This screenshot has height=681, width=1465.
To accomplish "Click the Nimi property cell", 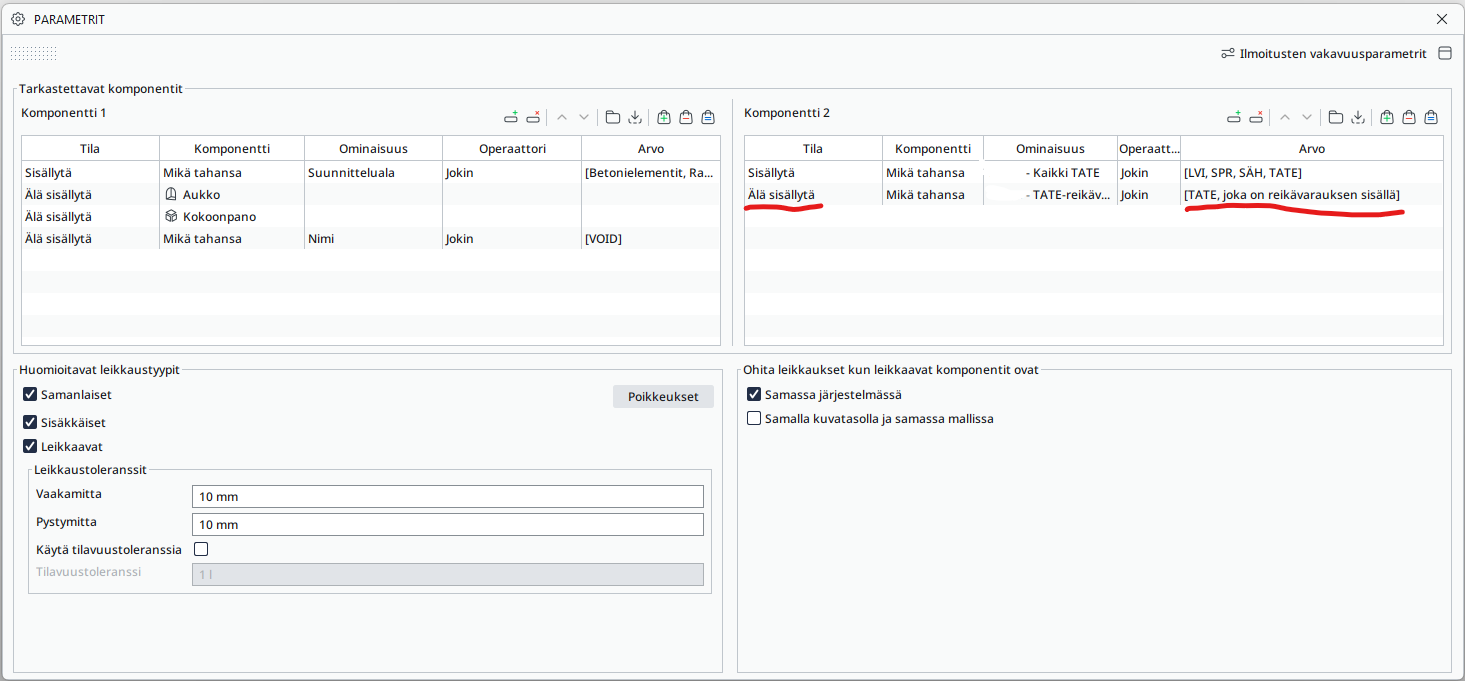I will coord(373,238).
